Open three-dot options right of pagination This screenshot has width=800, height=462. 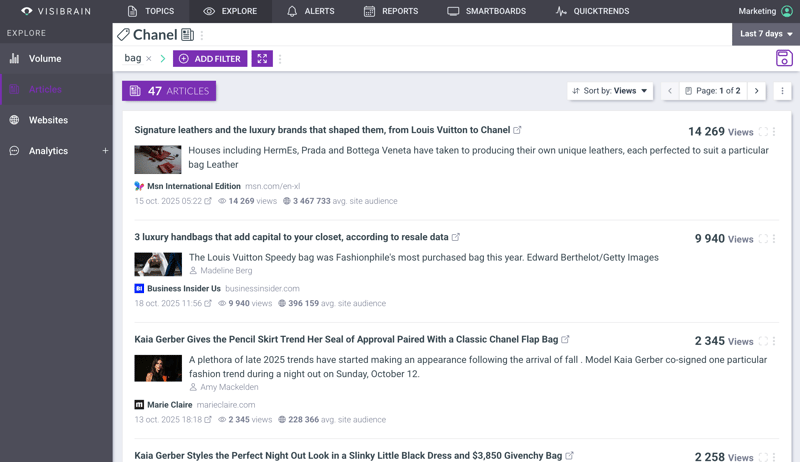tap(782, 91)
